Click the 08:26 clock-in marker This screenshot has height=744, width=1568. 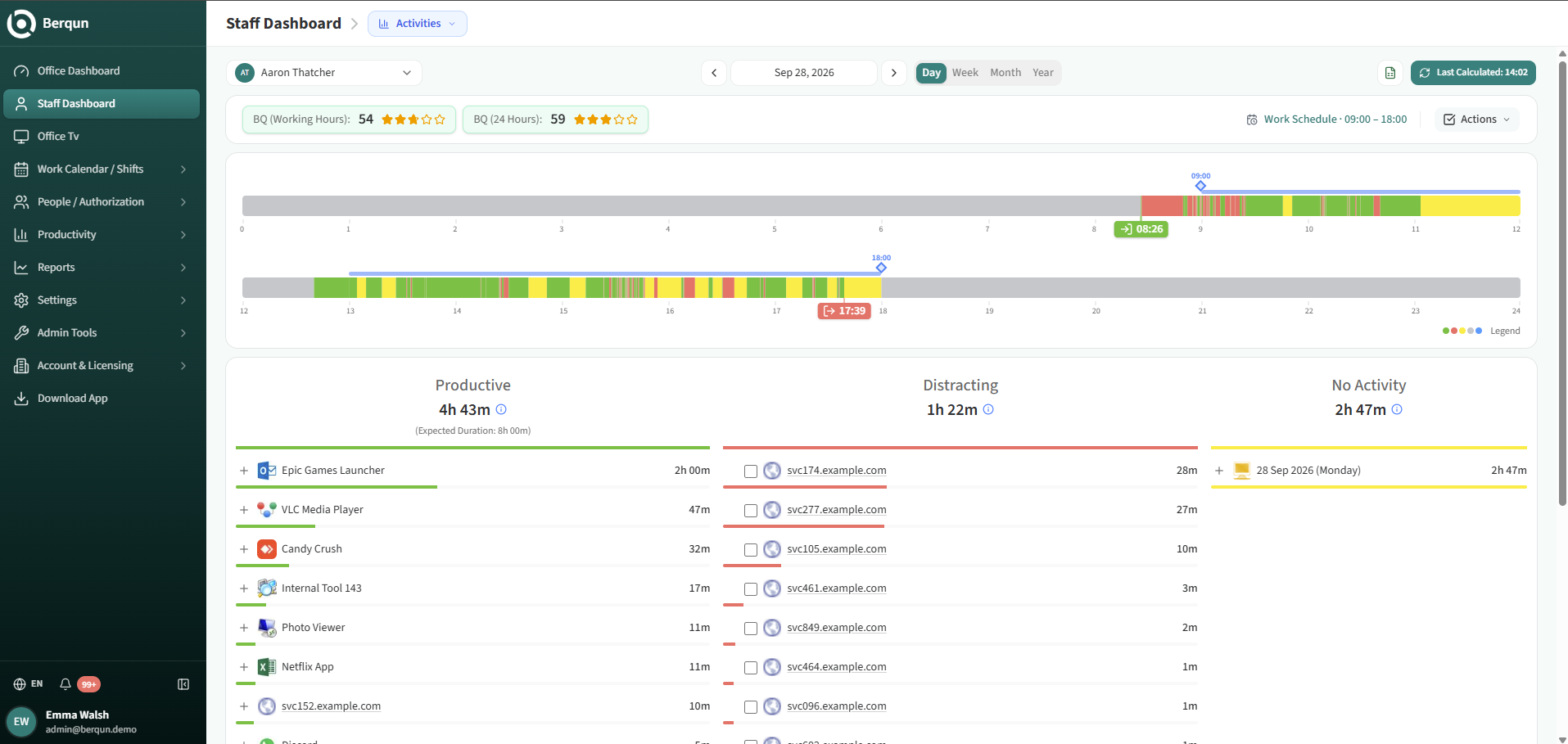tap(1141, 229)
